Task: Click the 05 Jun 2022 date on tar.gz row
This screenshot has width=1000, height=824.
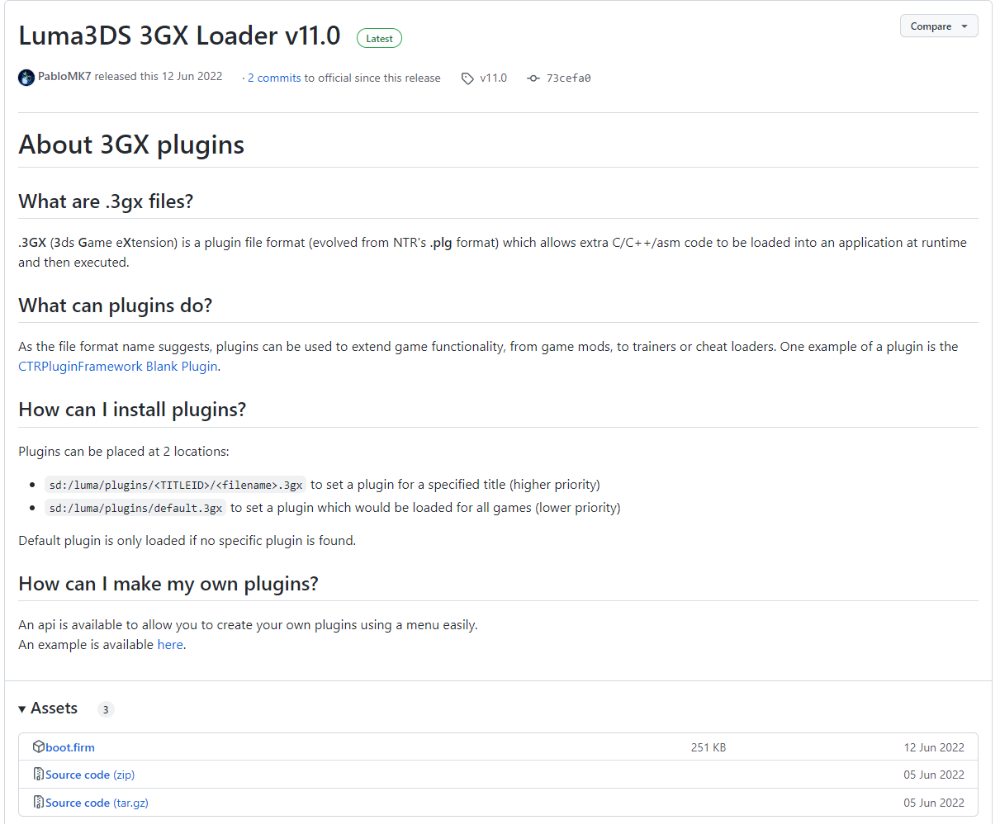Action: pos(934,803)
